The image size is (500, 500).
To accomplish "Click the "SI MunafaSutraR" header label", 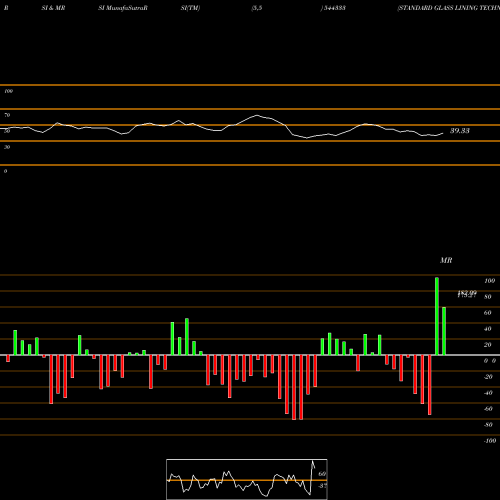I will [123, 8].
